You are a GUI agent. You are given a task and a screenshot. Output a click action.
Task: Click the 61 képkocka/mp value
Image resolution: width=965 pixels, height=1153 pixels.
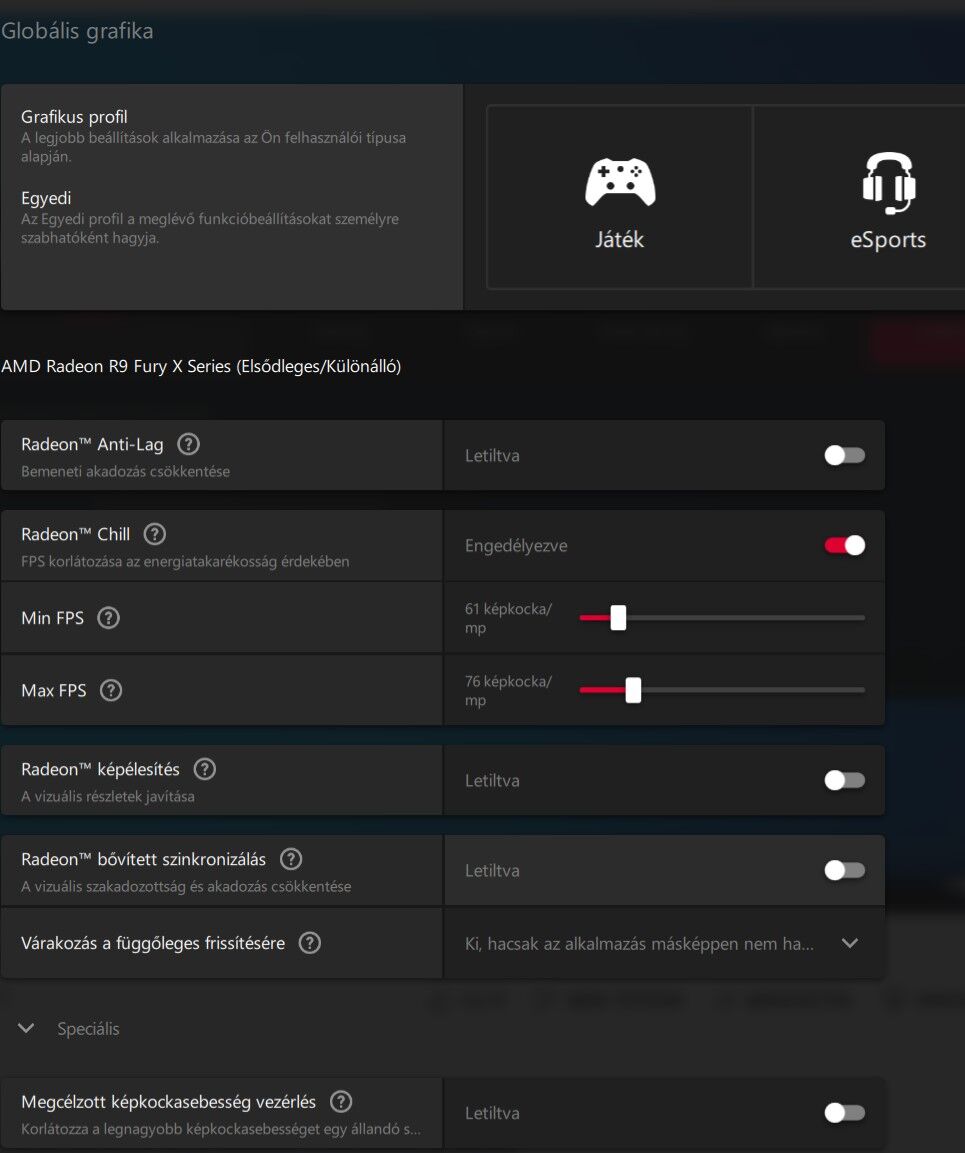point(508,618)
